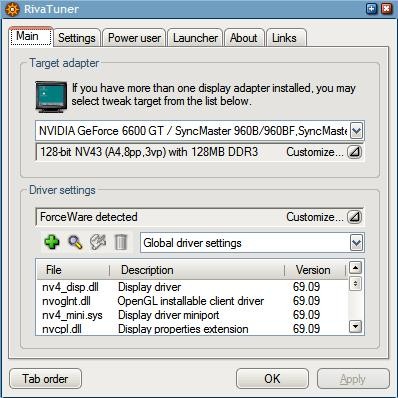Click Customize text next to NV43 info

pyautogui.click(x=315, y=152)
